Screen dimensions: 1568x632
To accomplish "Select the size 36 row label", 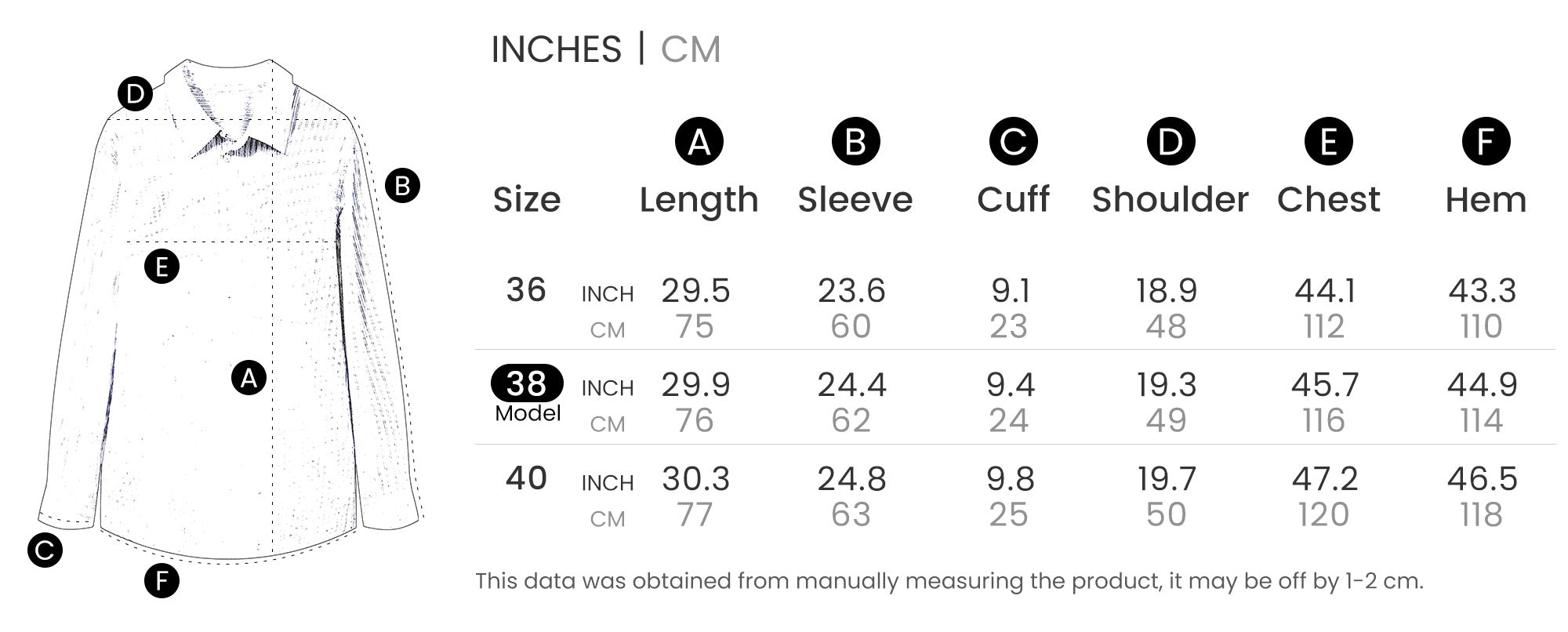I will tap(526, 290).
